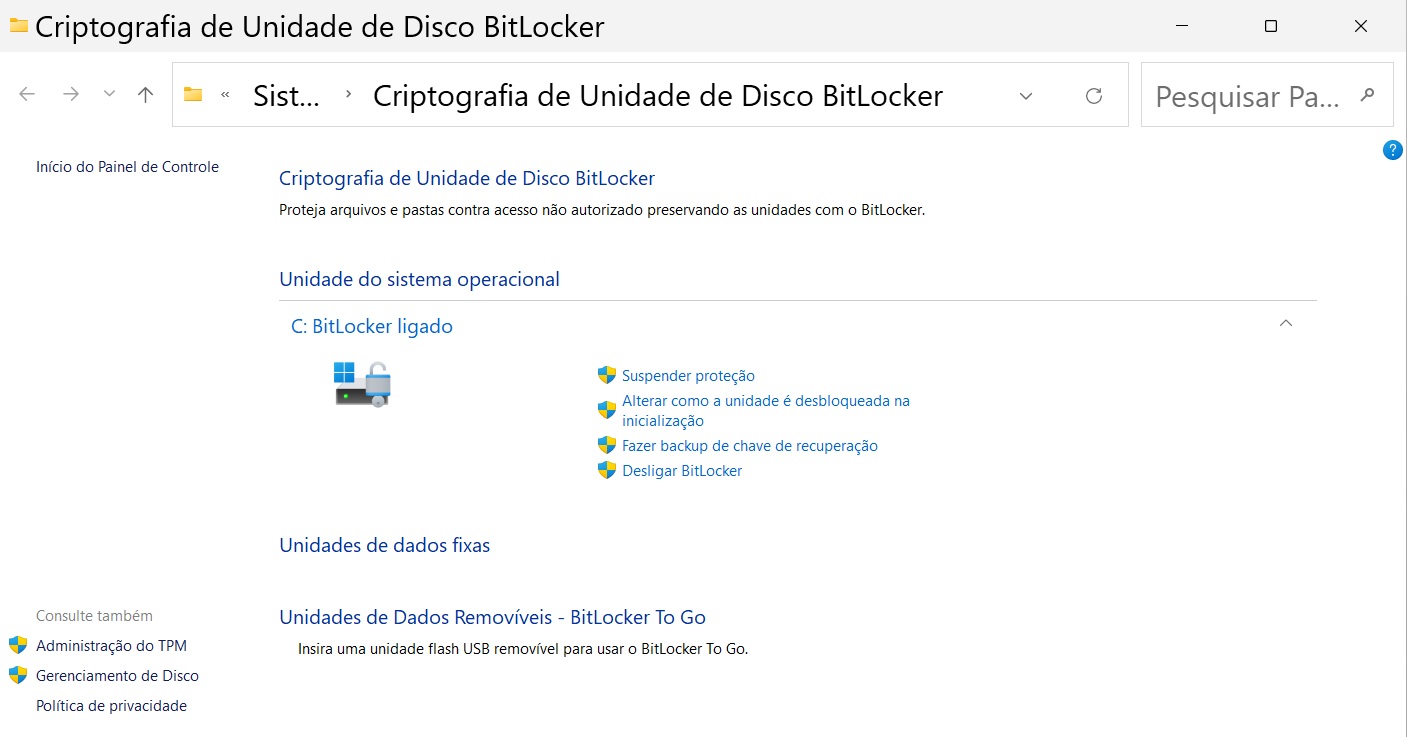Select Desligar BitLocker link
This screenshot has width=1407, height=737.
click(x=682, y=471)
